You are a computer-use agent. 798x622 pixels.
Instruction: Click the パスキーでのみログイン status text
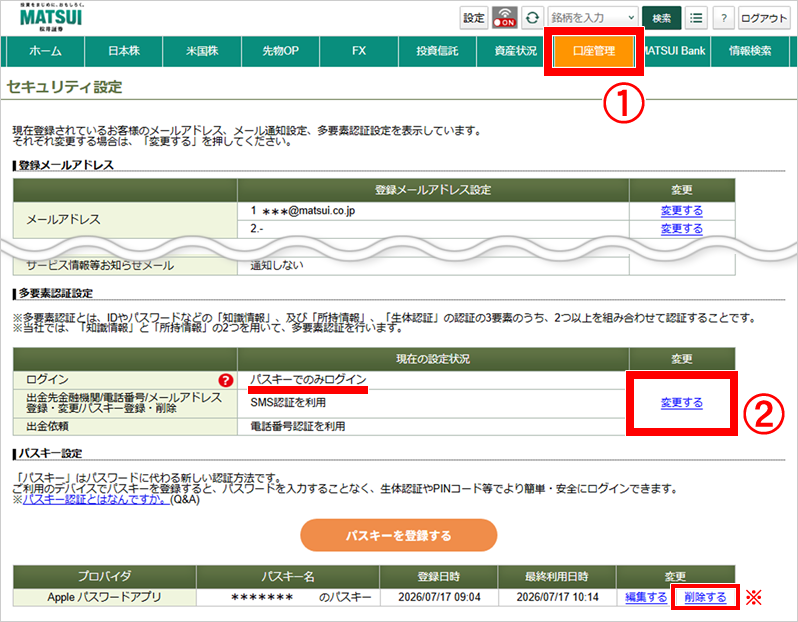[x=308, y=379]
